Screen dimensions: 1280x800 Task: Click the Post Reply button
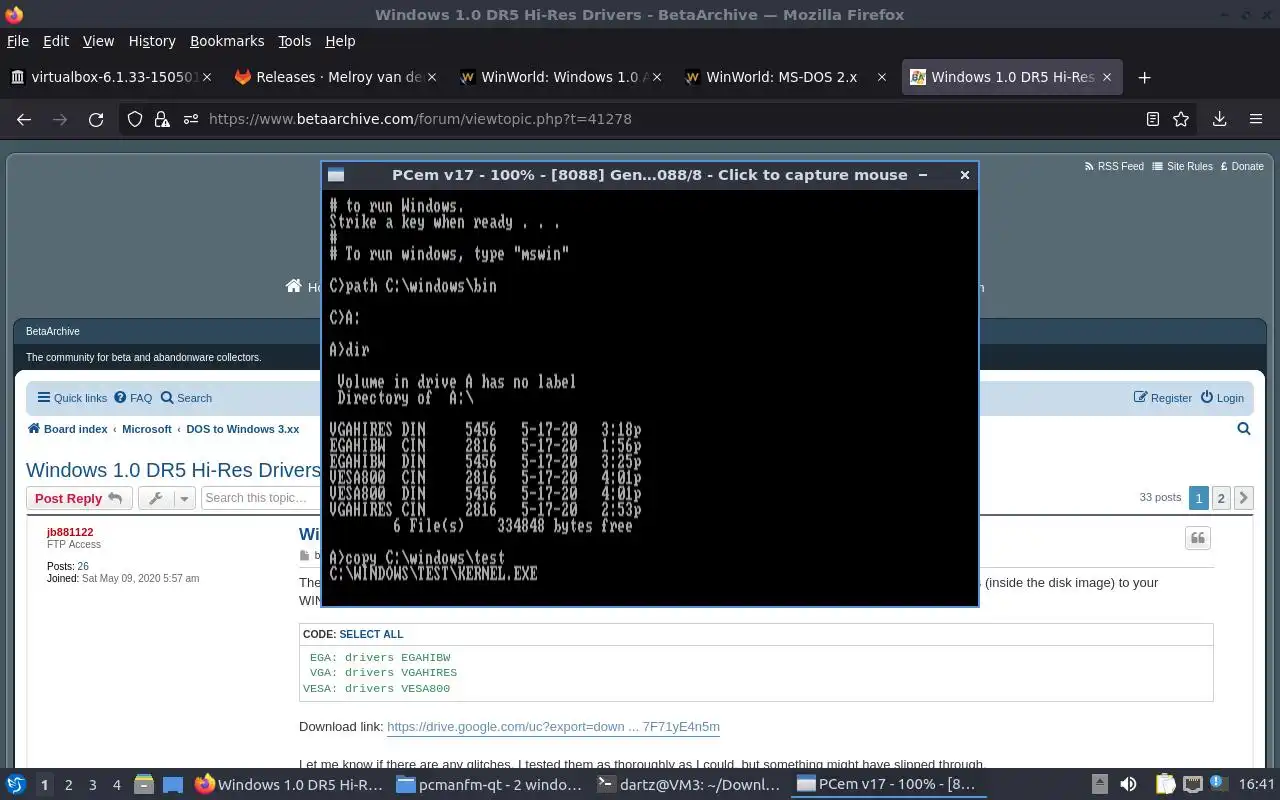[x=78, y=498]
